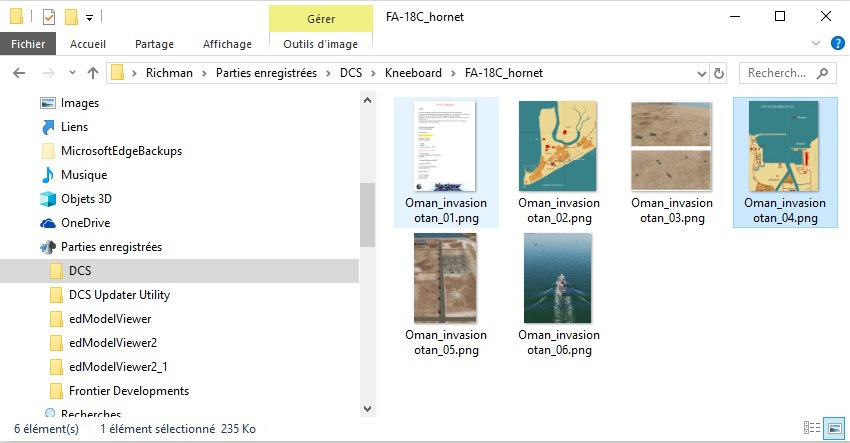Click the up directory arrow

coord(93,73)
